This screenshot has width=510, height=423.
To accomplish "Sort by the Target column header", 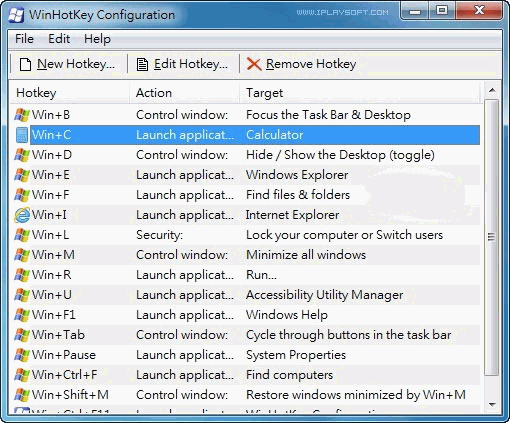I will (x=359, y=93).
